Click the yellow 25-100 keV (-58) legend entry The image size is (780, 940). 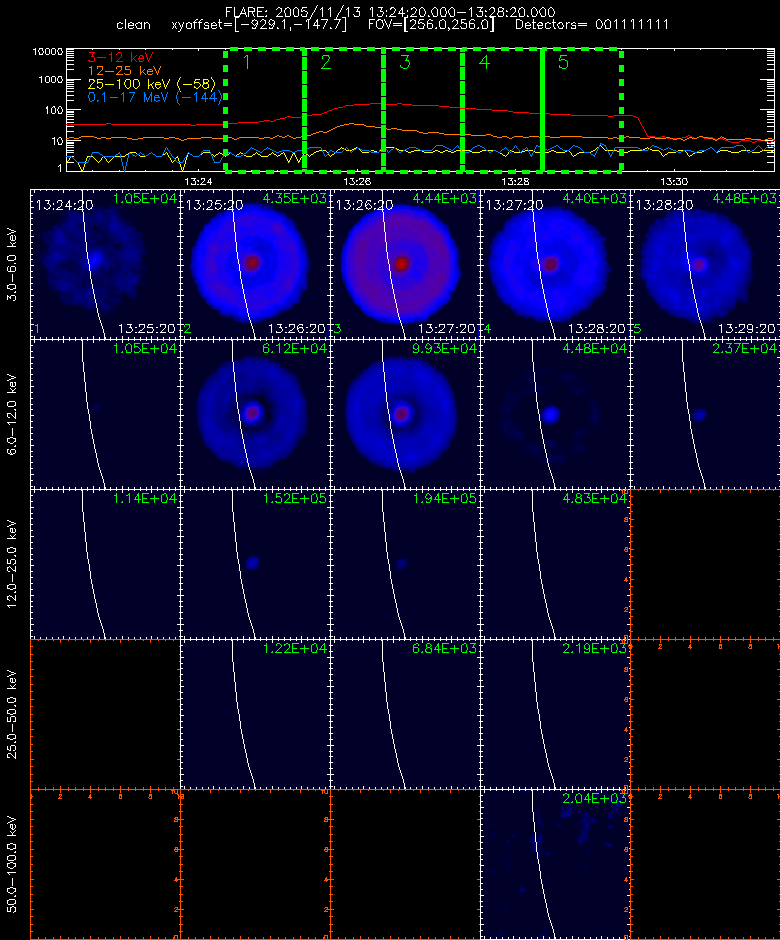pyautogui.click(x=152, y=84)
